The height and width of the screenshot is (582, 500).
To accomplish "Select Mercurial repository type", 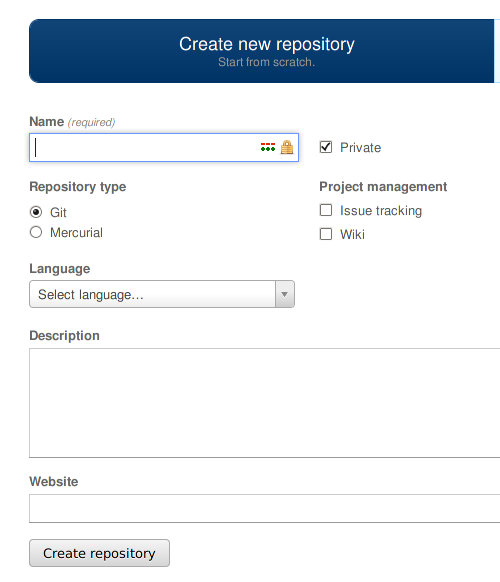I will click(x=36, y=232).
